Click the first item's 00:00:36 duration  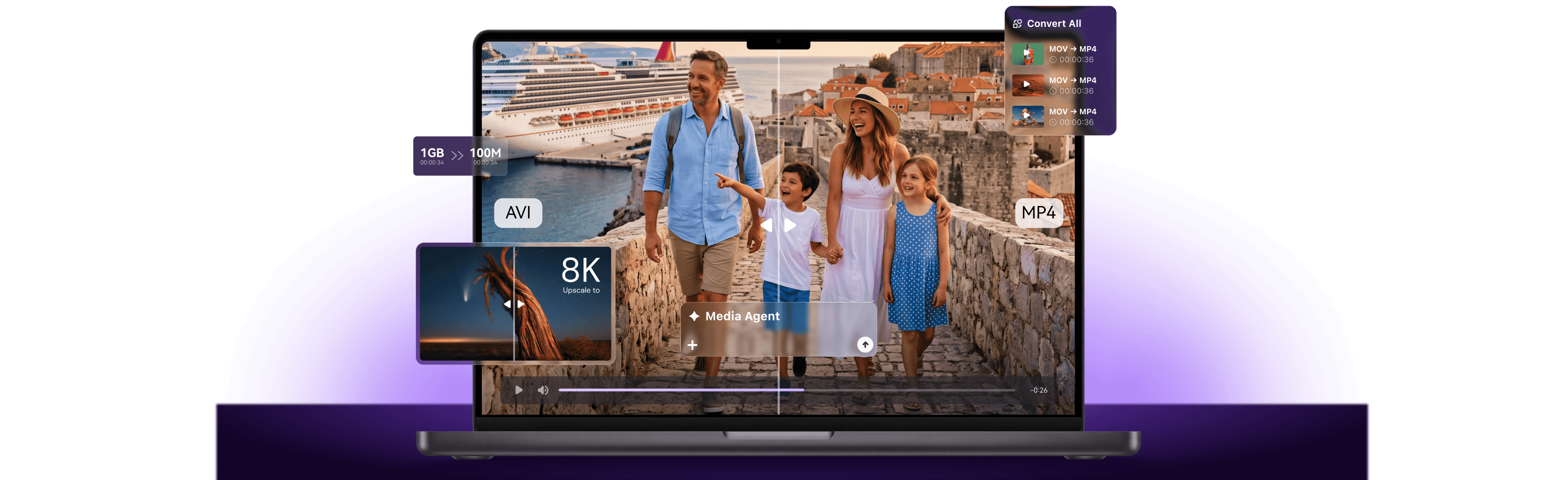(x=1076, y=60)
